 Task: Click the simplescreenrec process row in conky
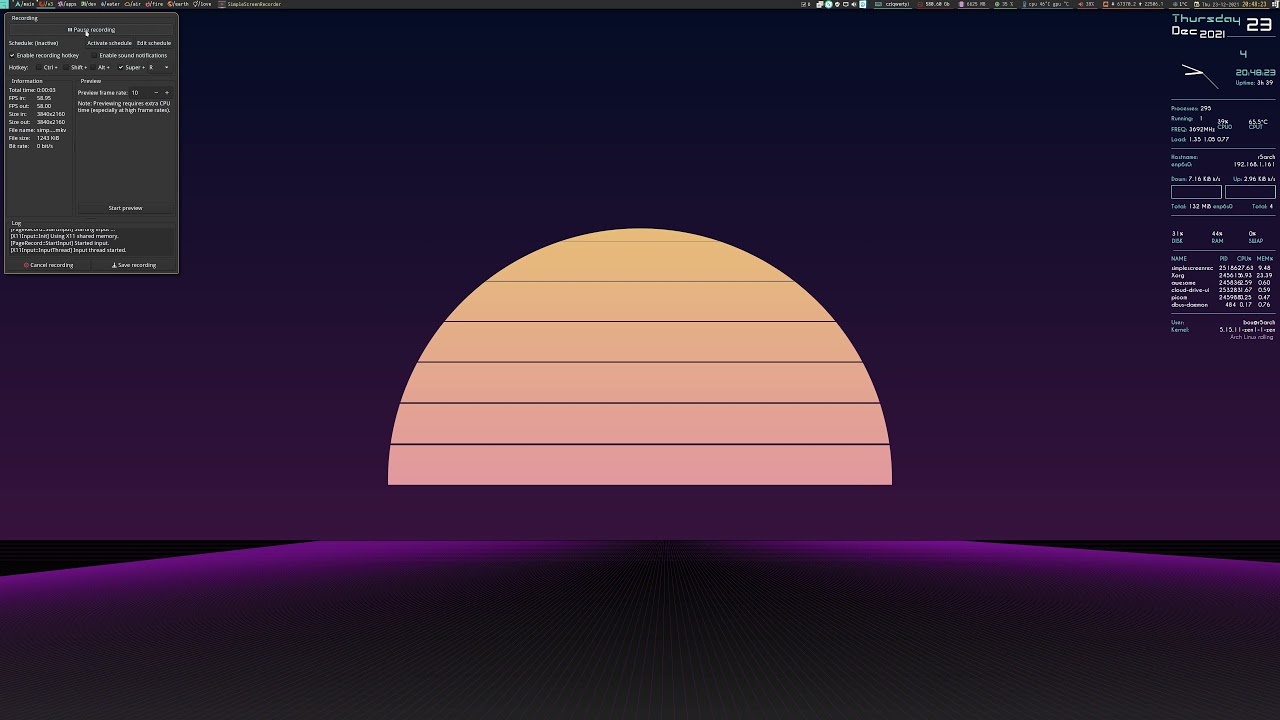click(x=1222, y=268)
